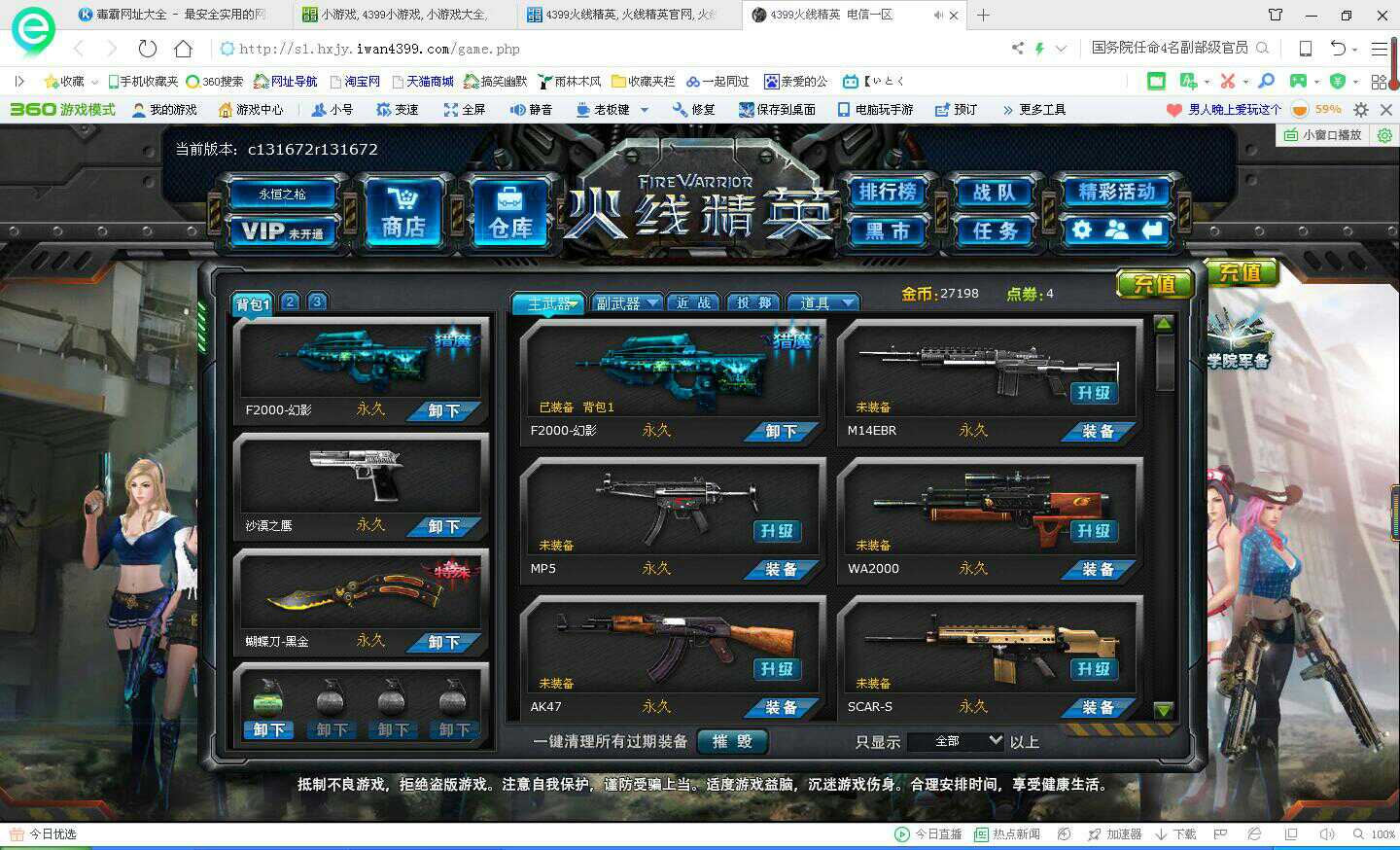This screenshot has width=1400, height=850.
Task: Open the 小窗口播放 small window button
Action: pyautogui.click(x=1323, y=135)
